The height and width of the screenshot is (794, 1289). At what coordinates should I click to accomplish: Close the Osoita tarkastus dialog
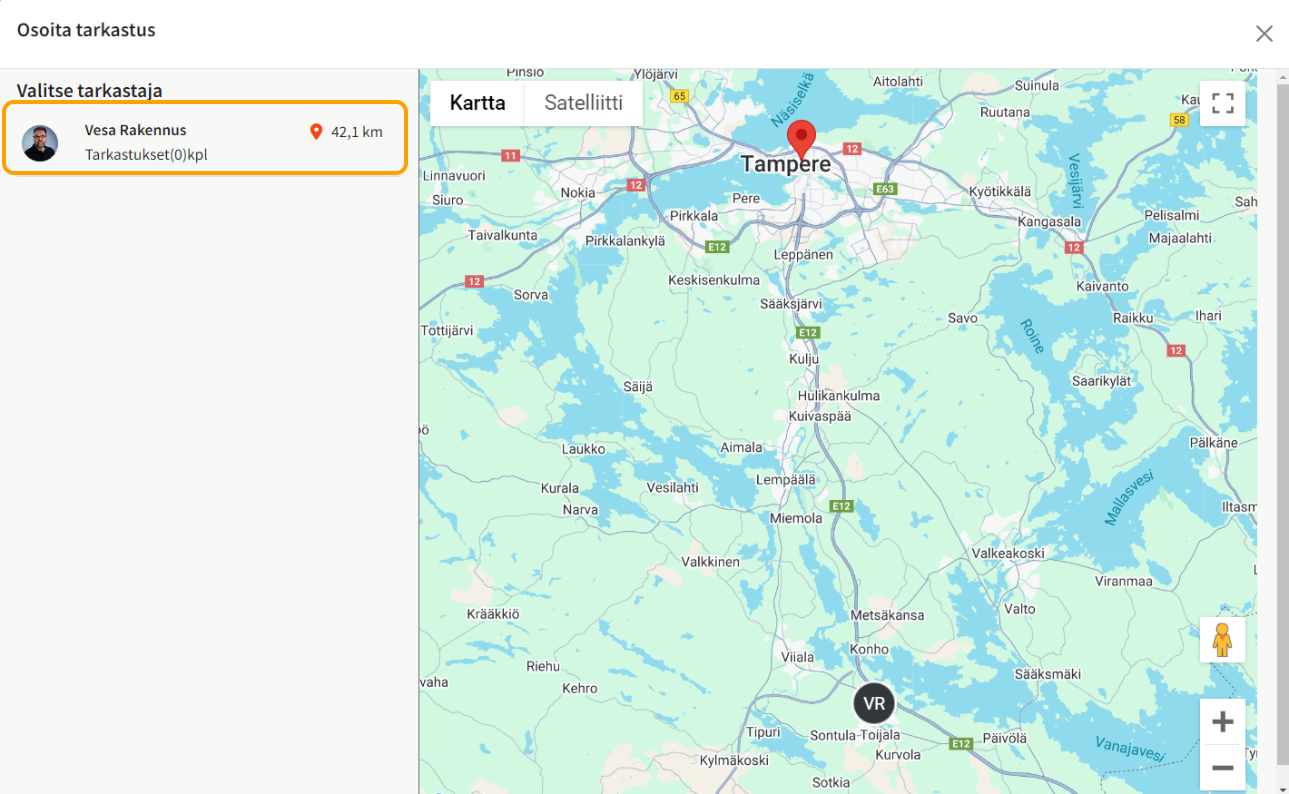1264,33
